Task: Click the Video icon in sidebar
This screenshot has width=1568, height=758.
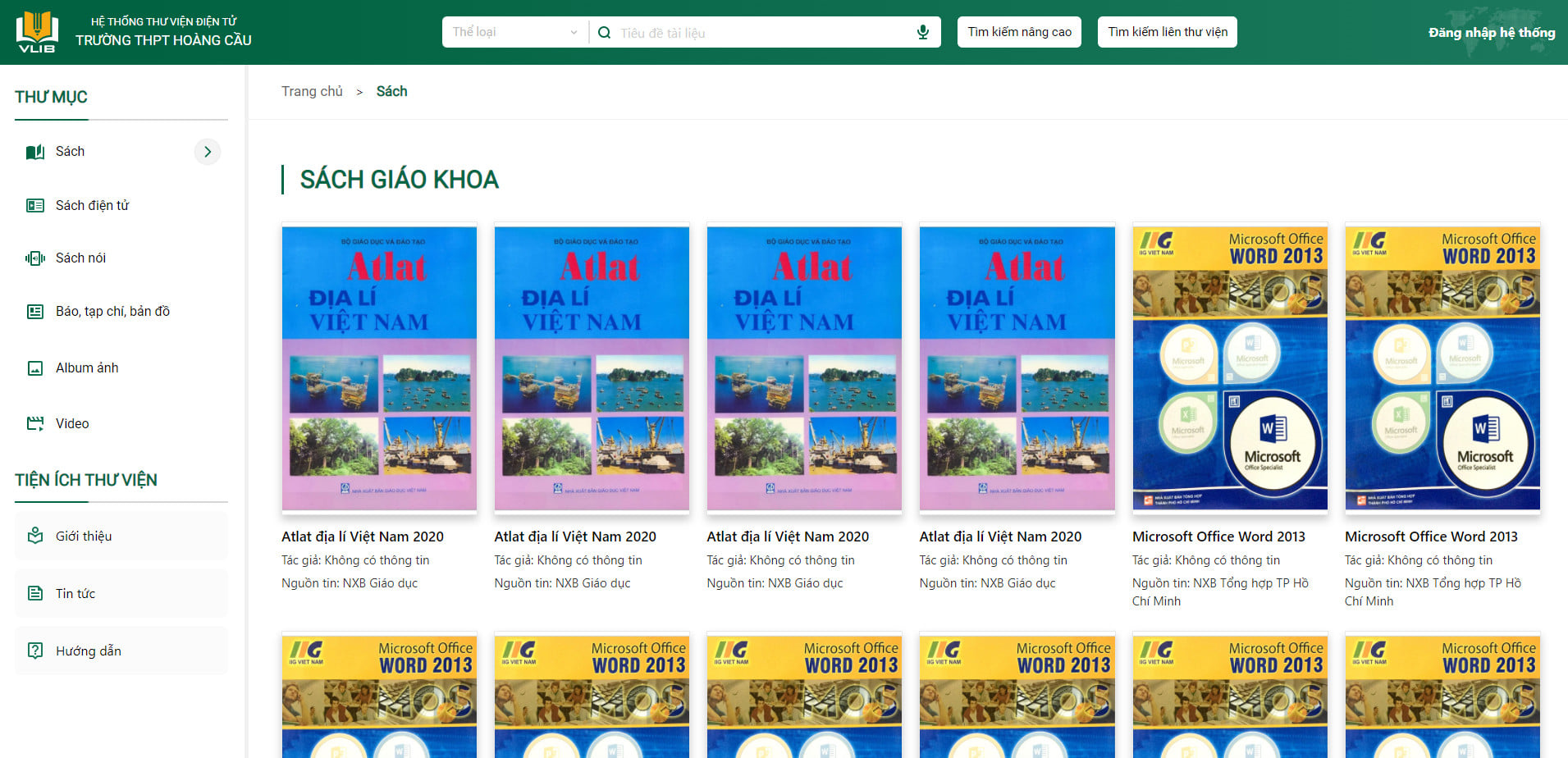Action: pos(35,423)
